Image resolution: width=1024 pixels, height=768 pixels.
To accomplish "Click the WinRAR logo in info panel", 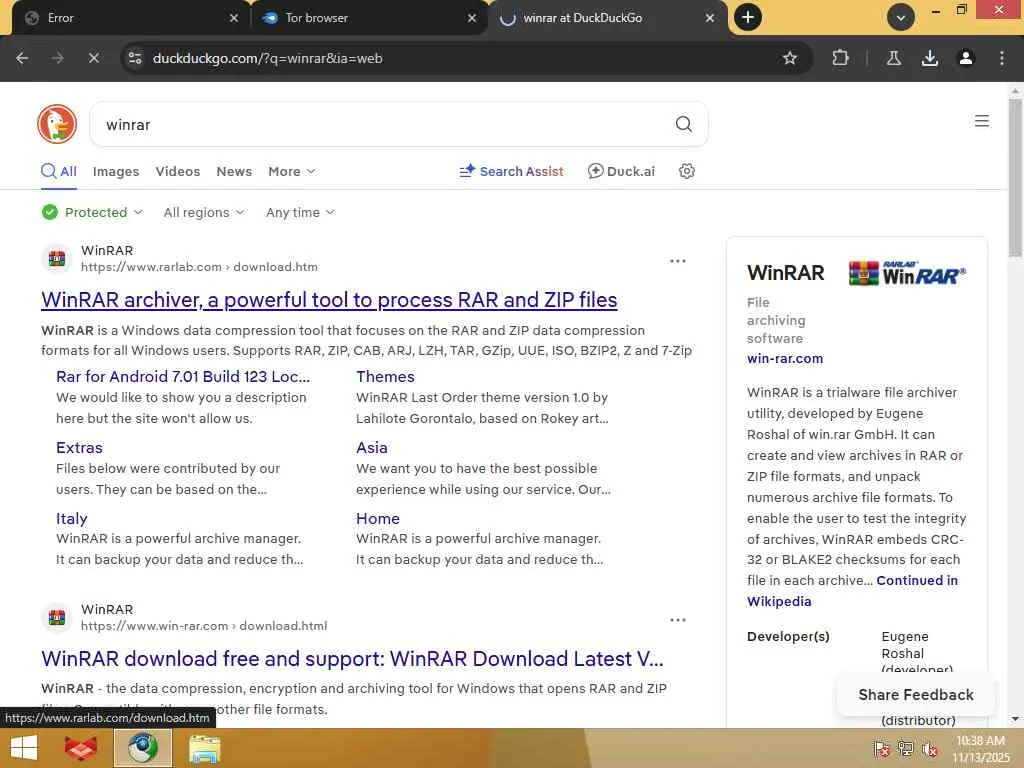I will (x=907, y=273).
